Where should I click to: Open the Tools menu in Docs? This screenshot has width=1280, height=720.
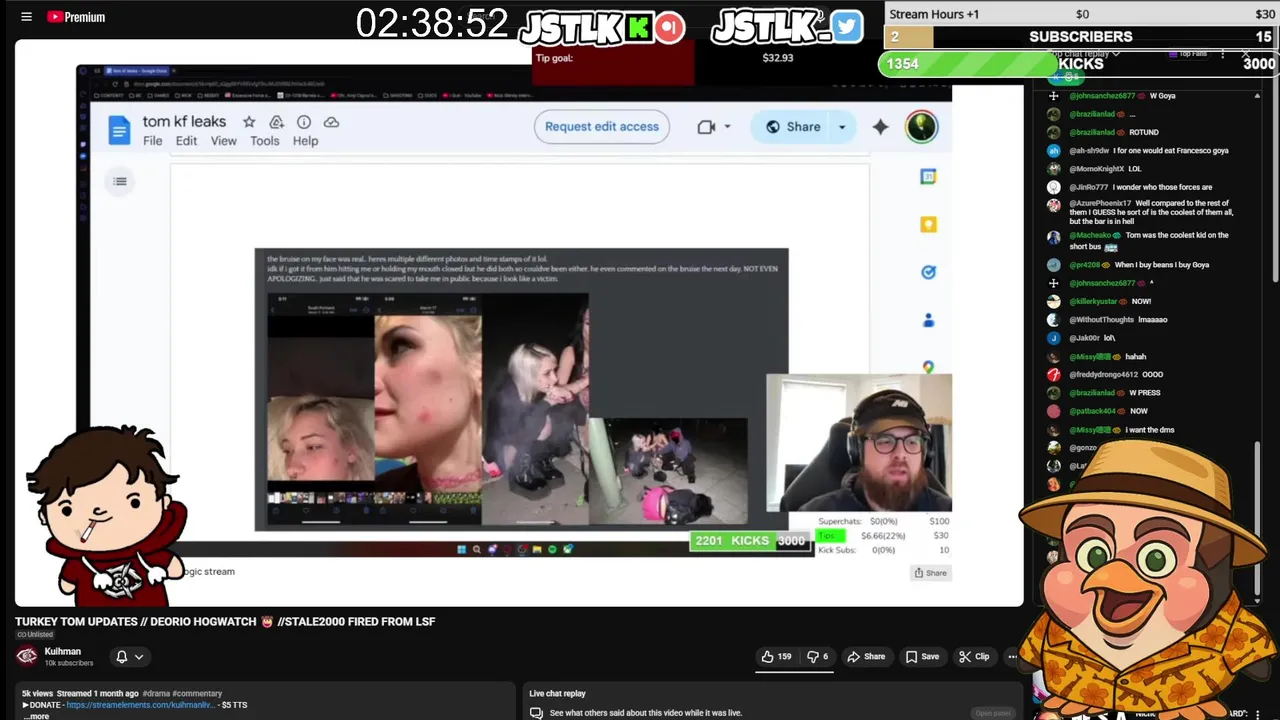(x=265, y=141)
